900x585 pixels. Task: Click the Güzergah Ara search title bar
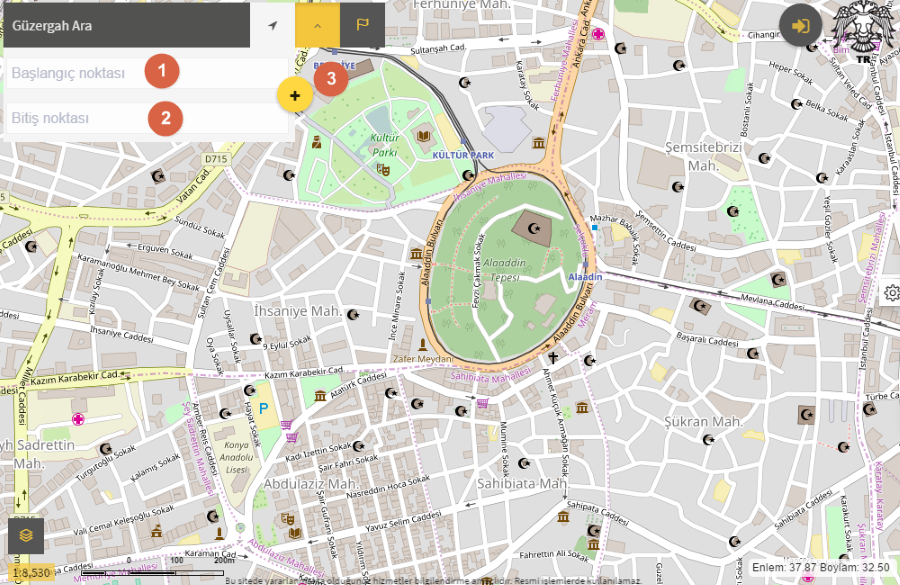125,25
